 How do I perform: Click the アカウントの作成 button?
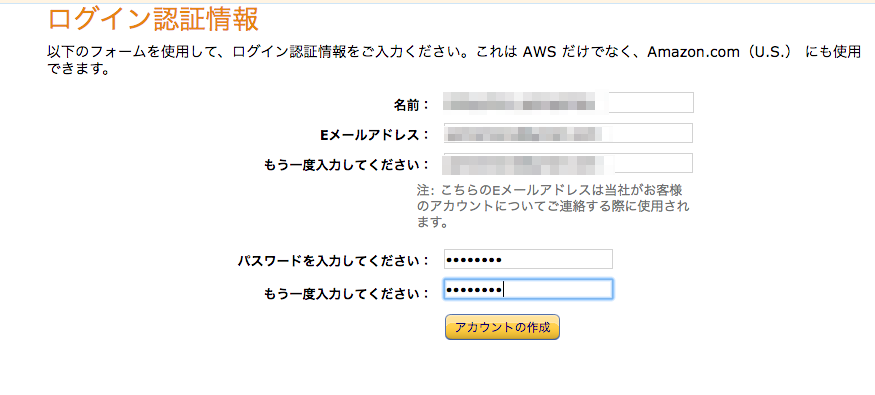(x=502, y=327)
